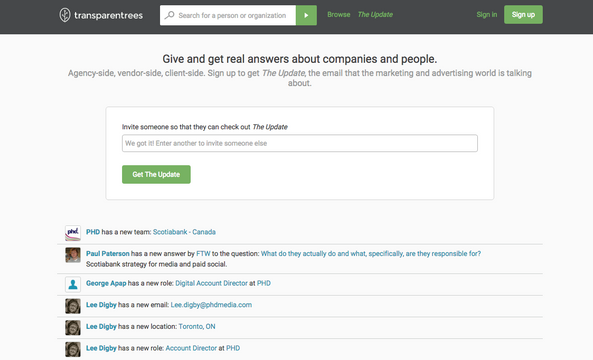Open Lee Digby's photo in new email row
This screenshot has height=360, width=593.
(x=73, y=306)
